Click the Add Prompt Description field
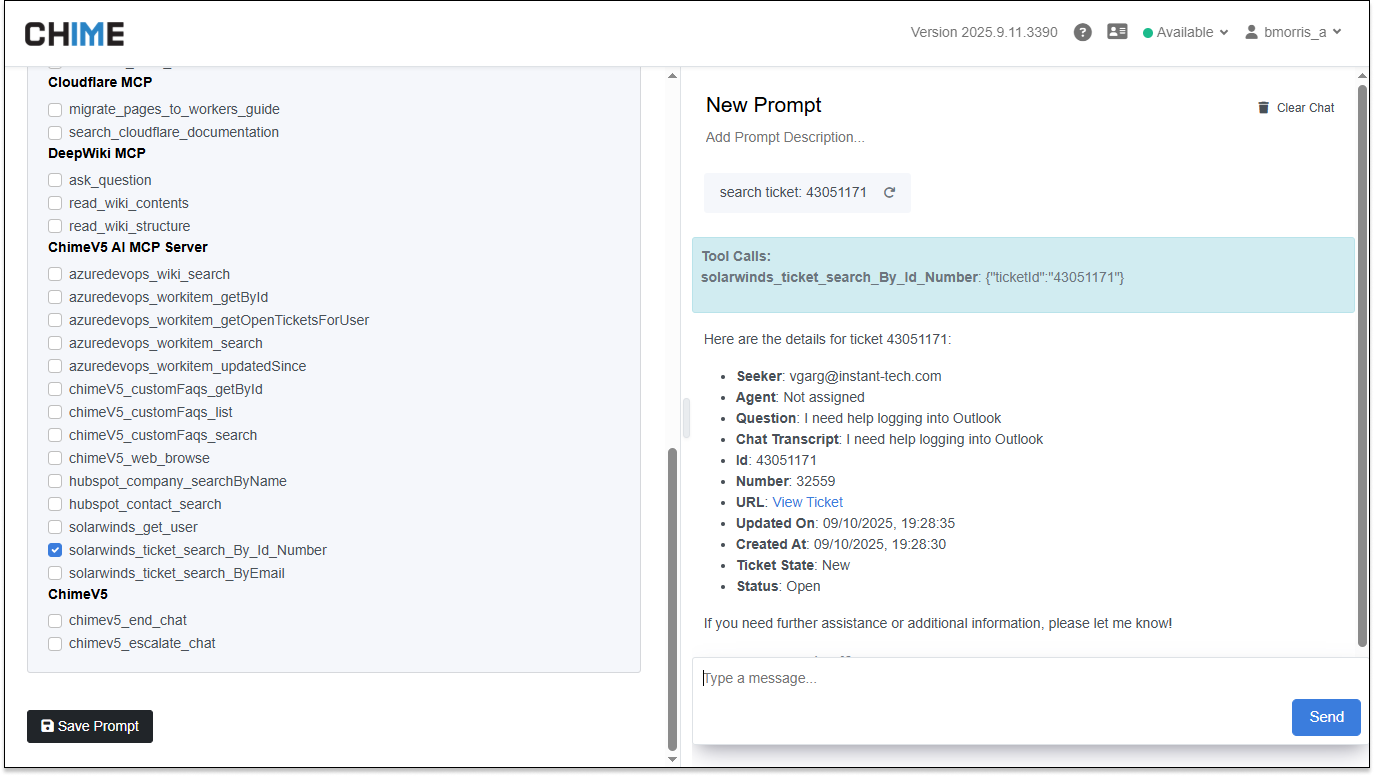The image size is (1374, 776). point(785,137)
